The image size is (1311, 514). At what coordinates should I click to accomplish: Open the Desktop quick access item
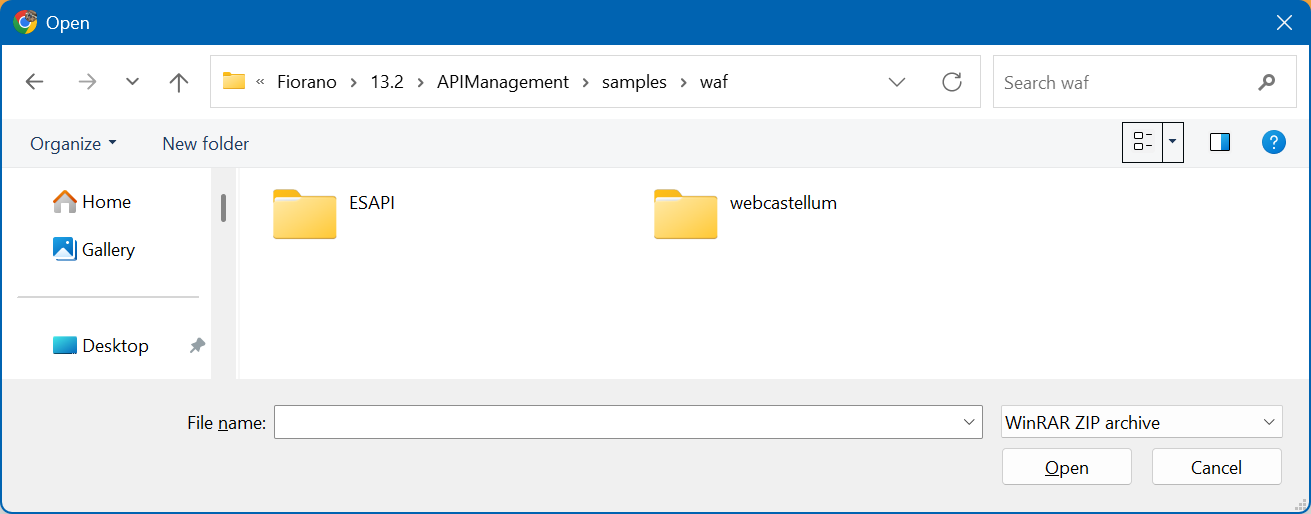tap(115, 346)
